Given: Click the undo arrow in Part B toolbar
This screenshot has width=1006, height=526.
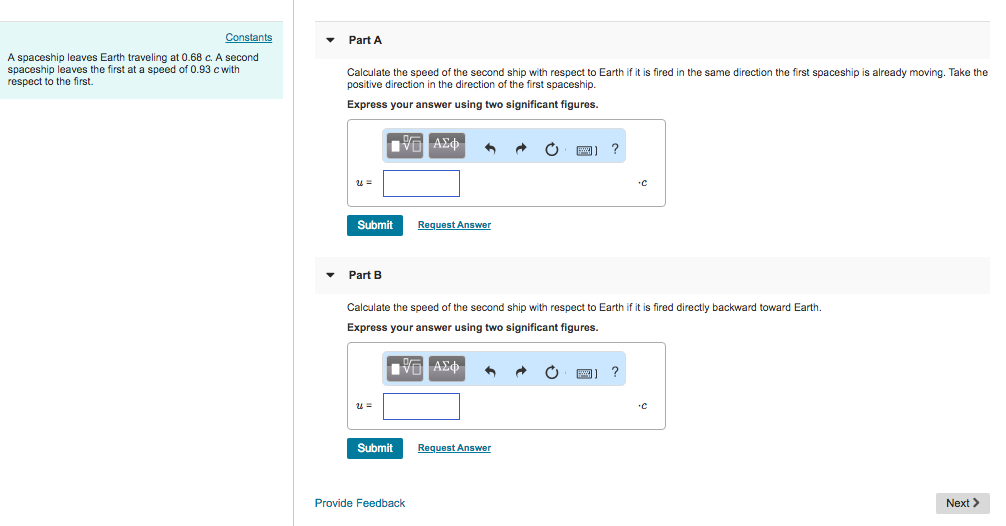Looking at the screenshot, I should (x=491, y=373).
